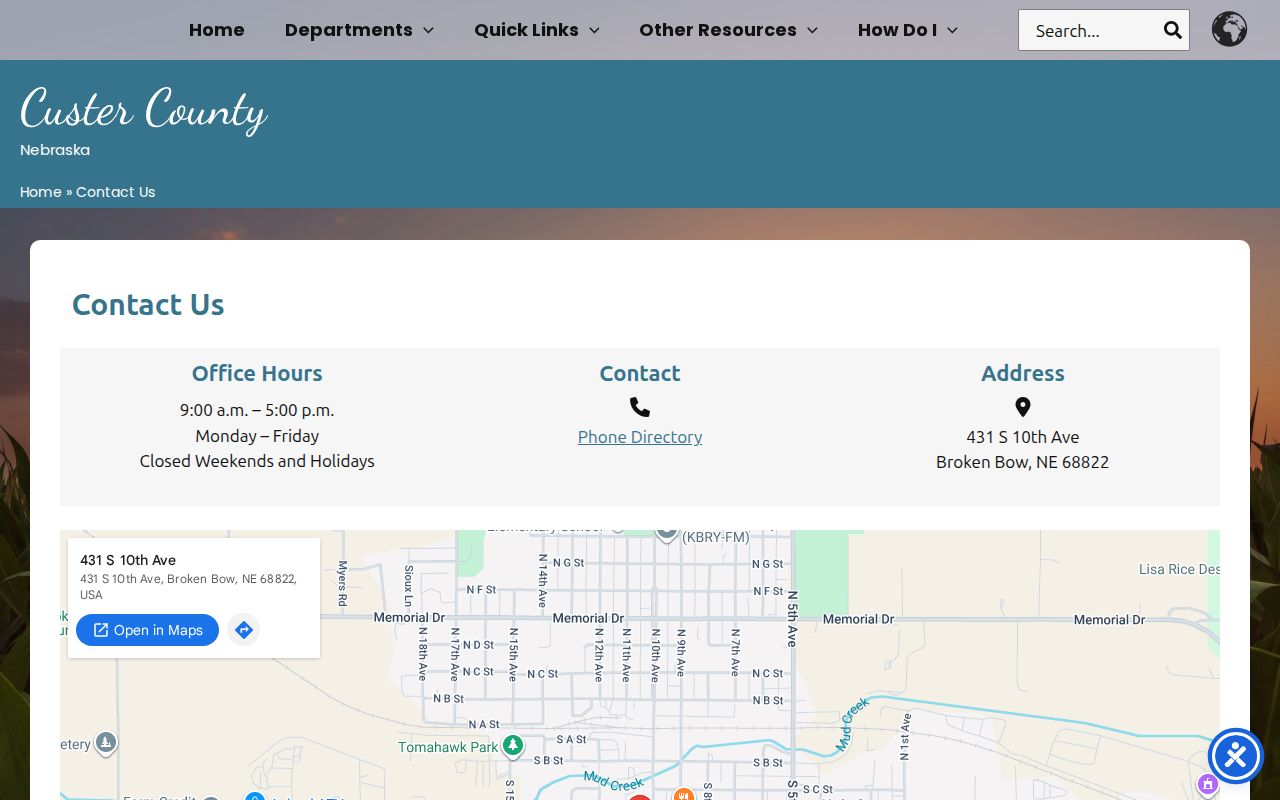Click the Office Hours heading

pos(257,373)
